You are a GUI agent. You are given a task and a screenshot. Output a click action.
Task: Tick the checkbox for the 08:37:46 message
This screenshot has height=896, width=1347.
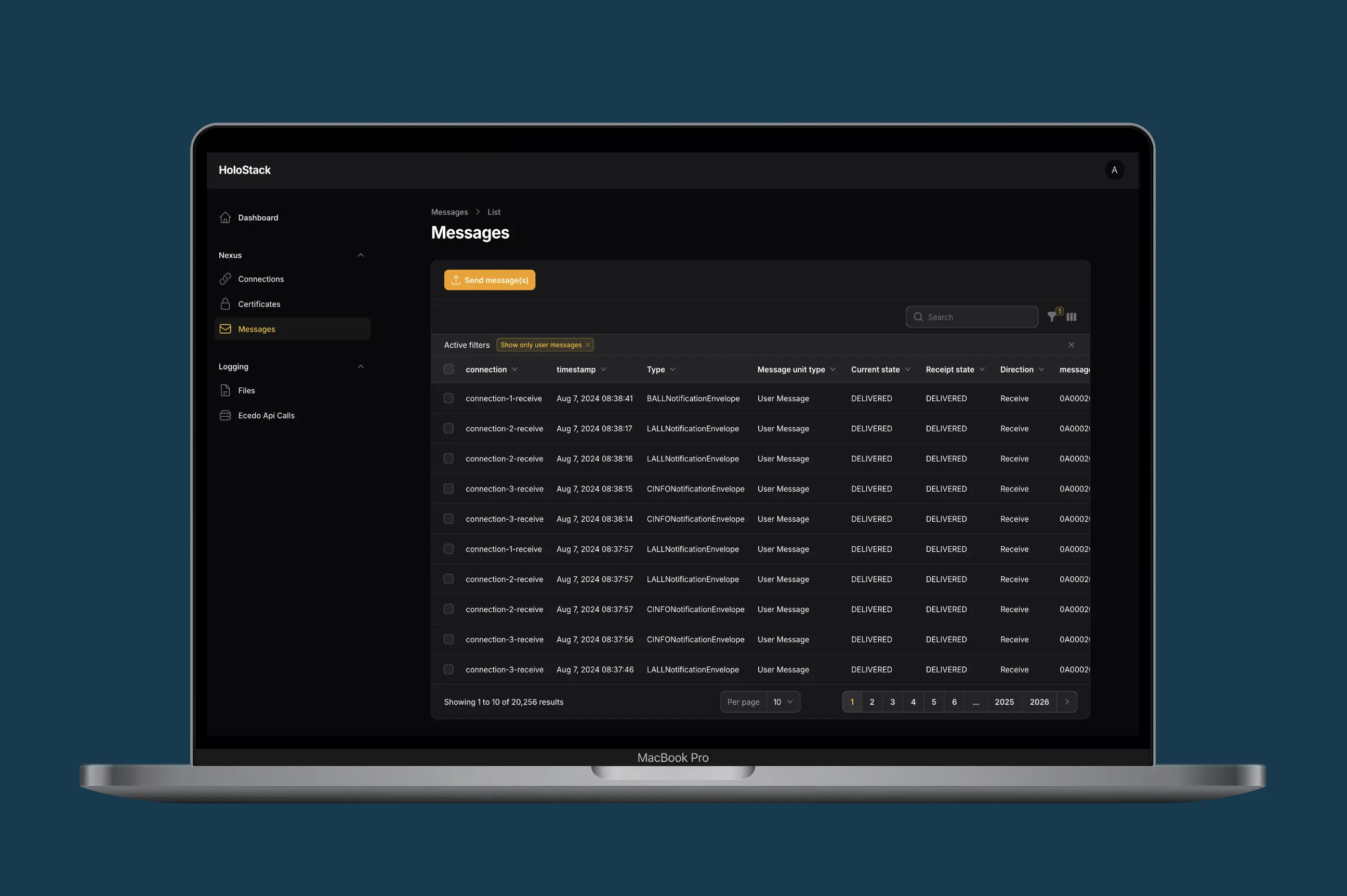pos(448,669)
